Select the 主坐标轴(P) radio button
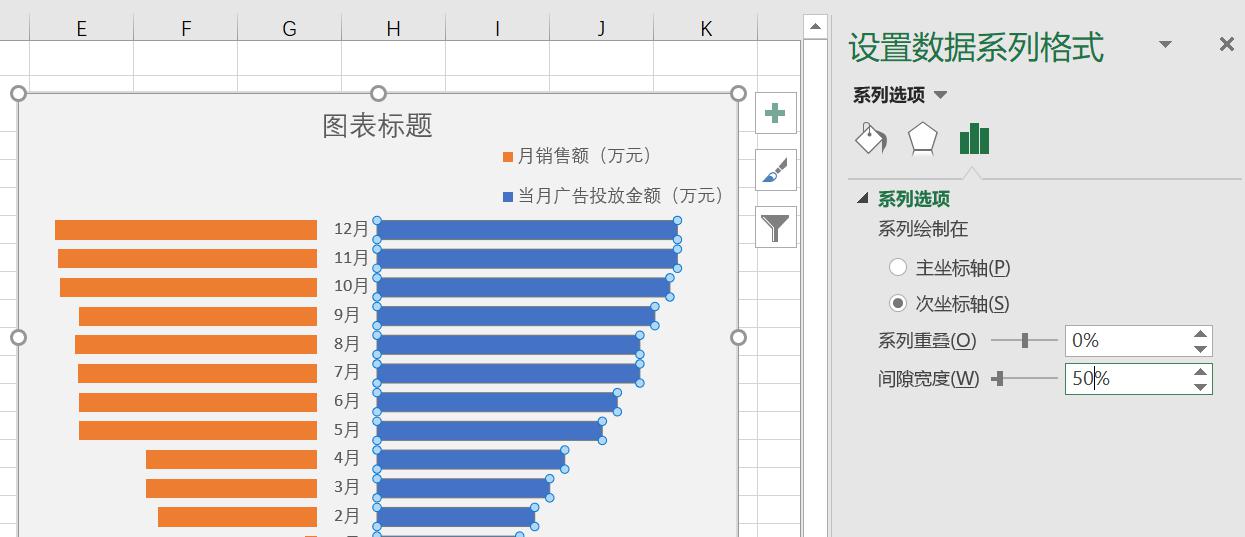Image resolution: width=1245 pixels, height=537 pixels. point(898,267)
